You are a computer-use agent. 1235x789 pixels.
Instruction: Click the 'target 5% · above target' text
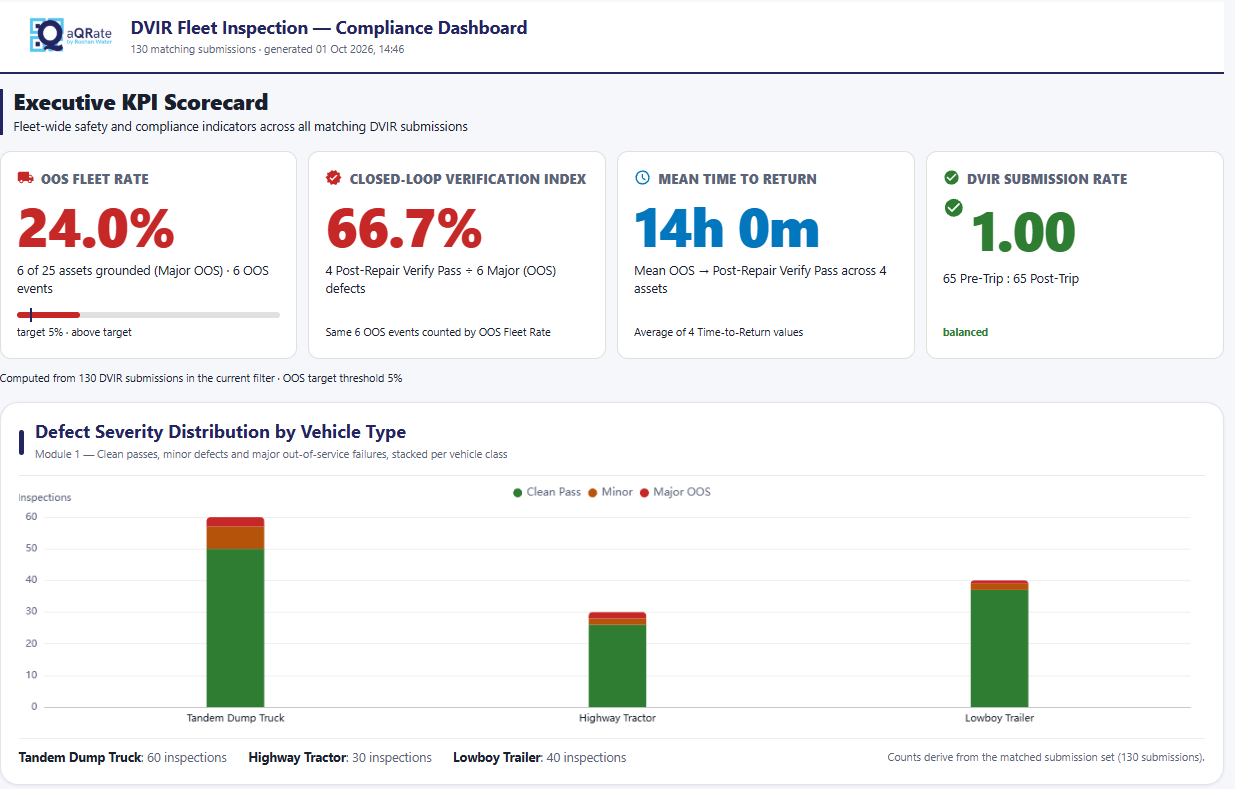tap(74, 332)
